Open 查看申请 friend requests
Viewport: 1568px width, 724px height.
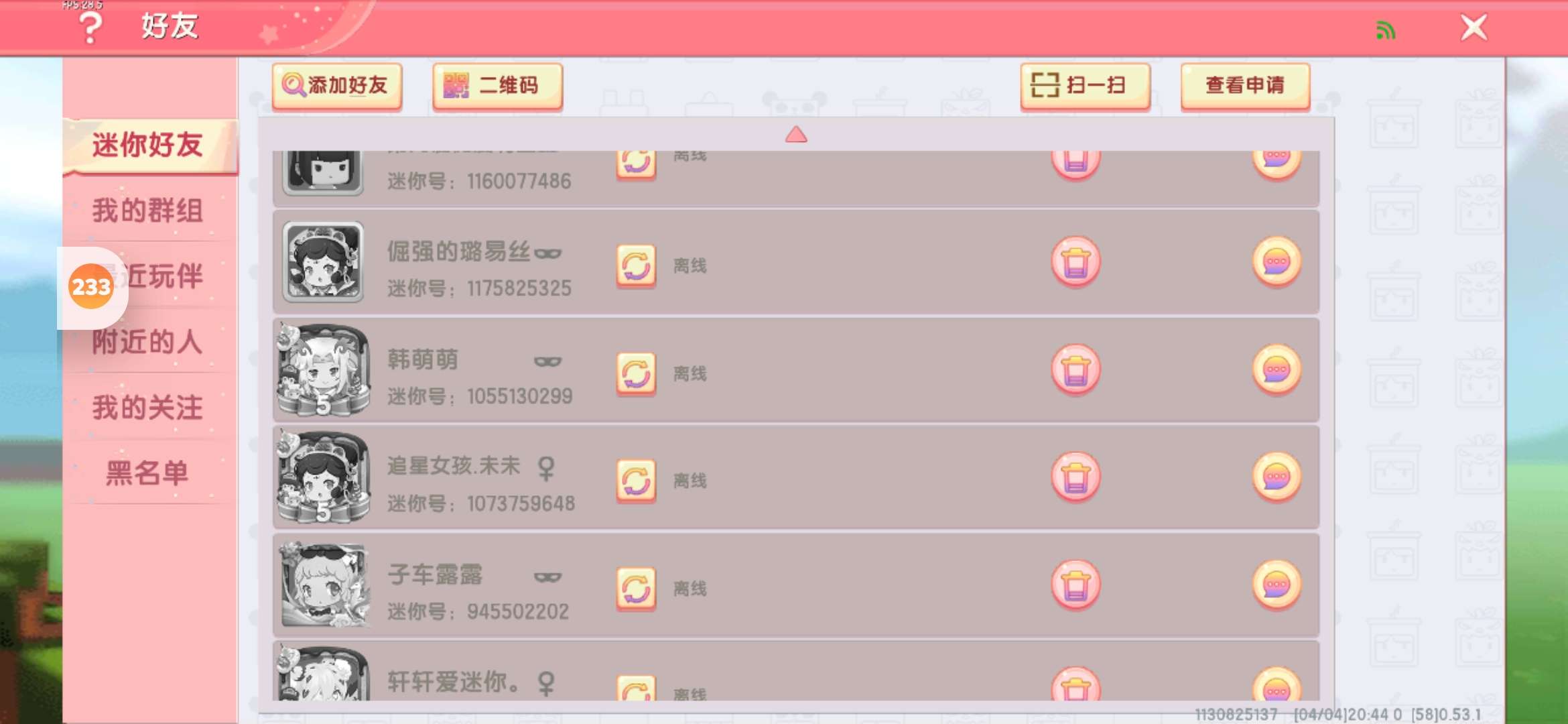tap(1245, 86)
